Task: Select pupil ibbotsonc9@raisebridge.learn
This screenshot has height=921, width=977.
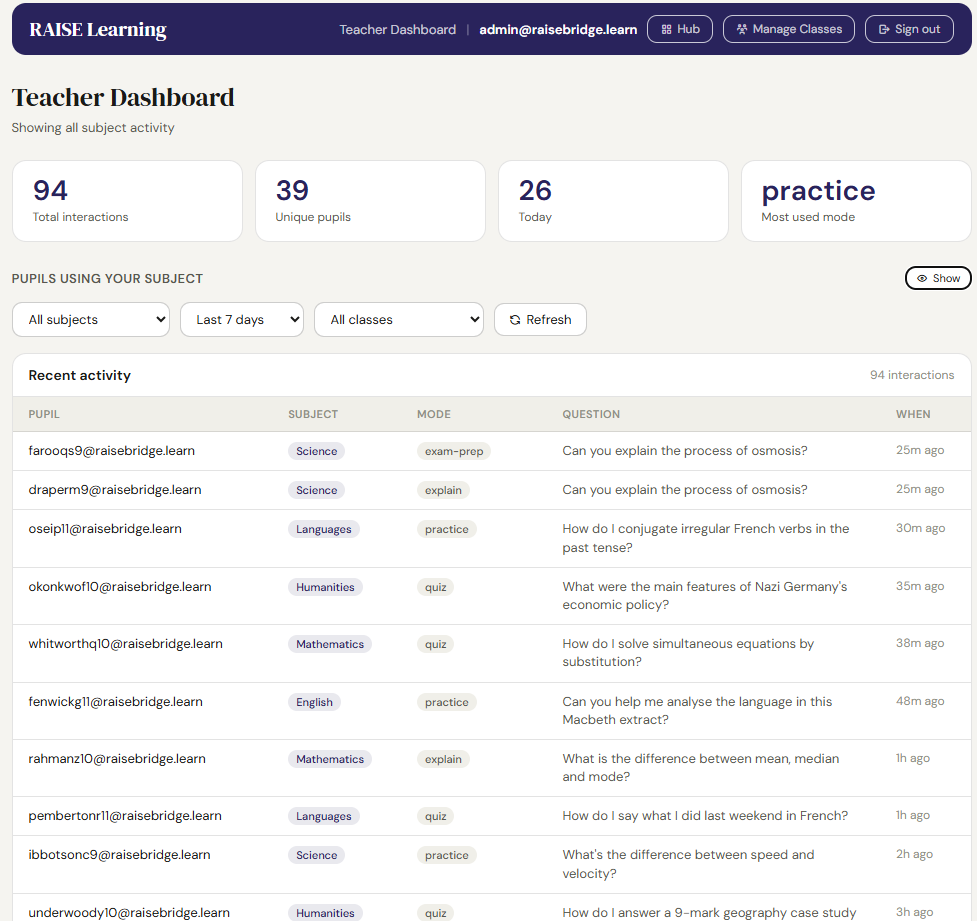Action: [x=119, y=855]
